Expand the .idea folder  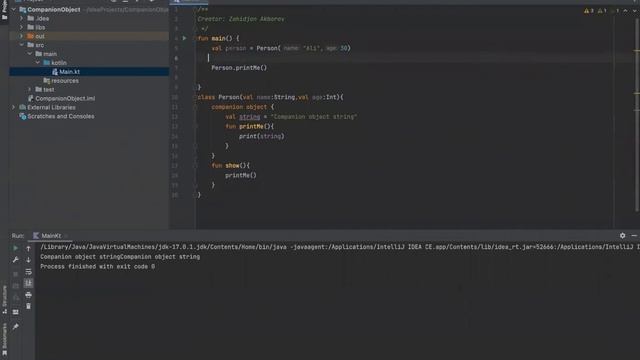[x=21, y=18]
